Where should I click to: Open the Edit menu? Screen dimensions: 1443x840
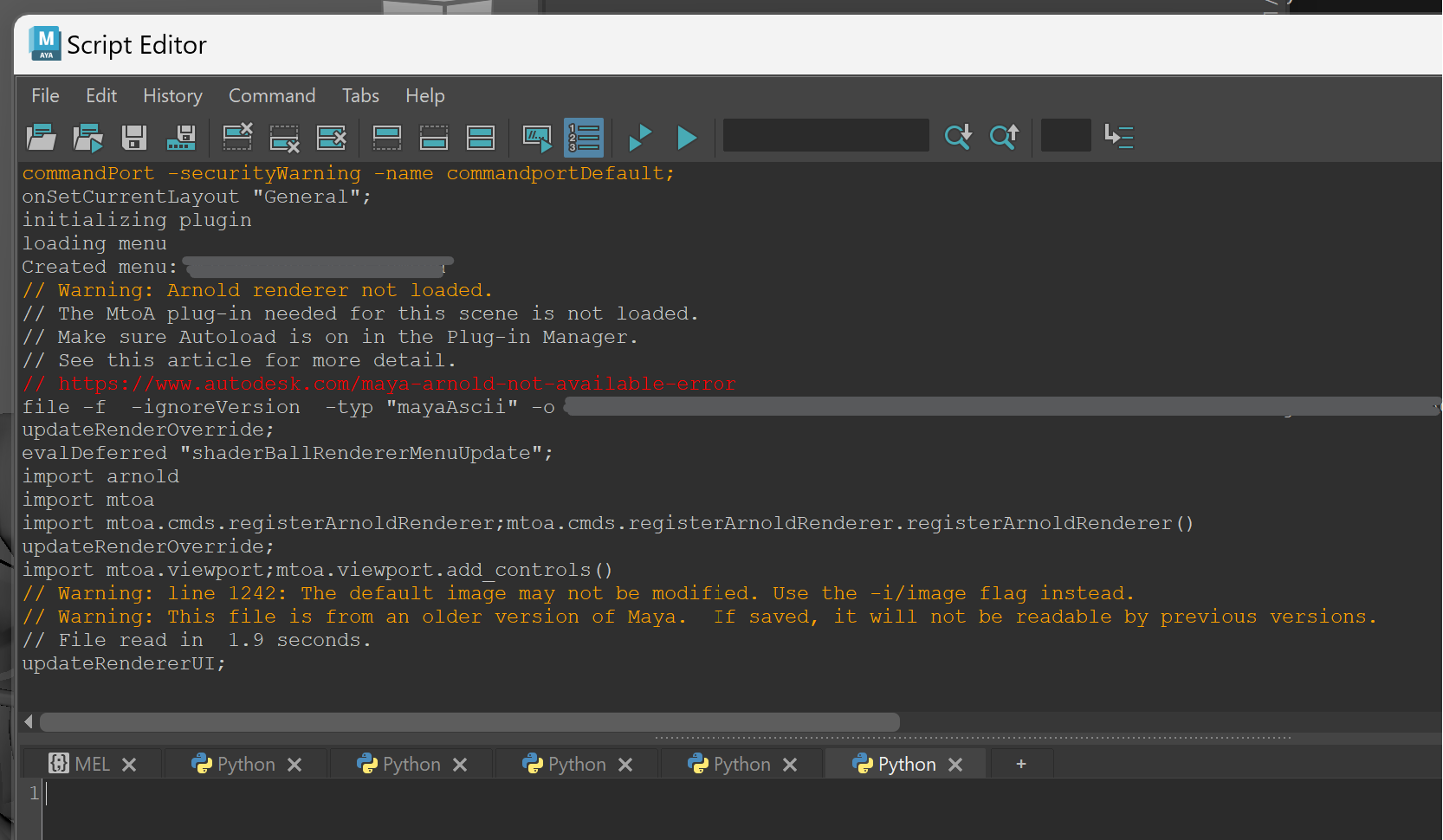coord(101,95)
